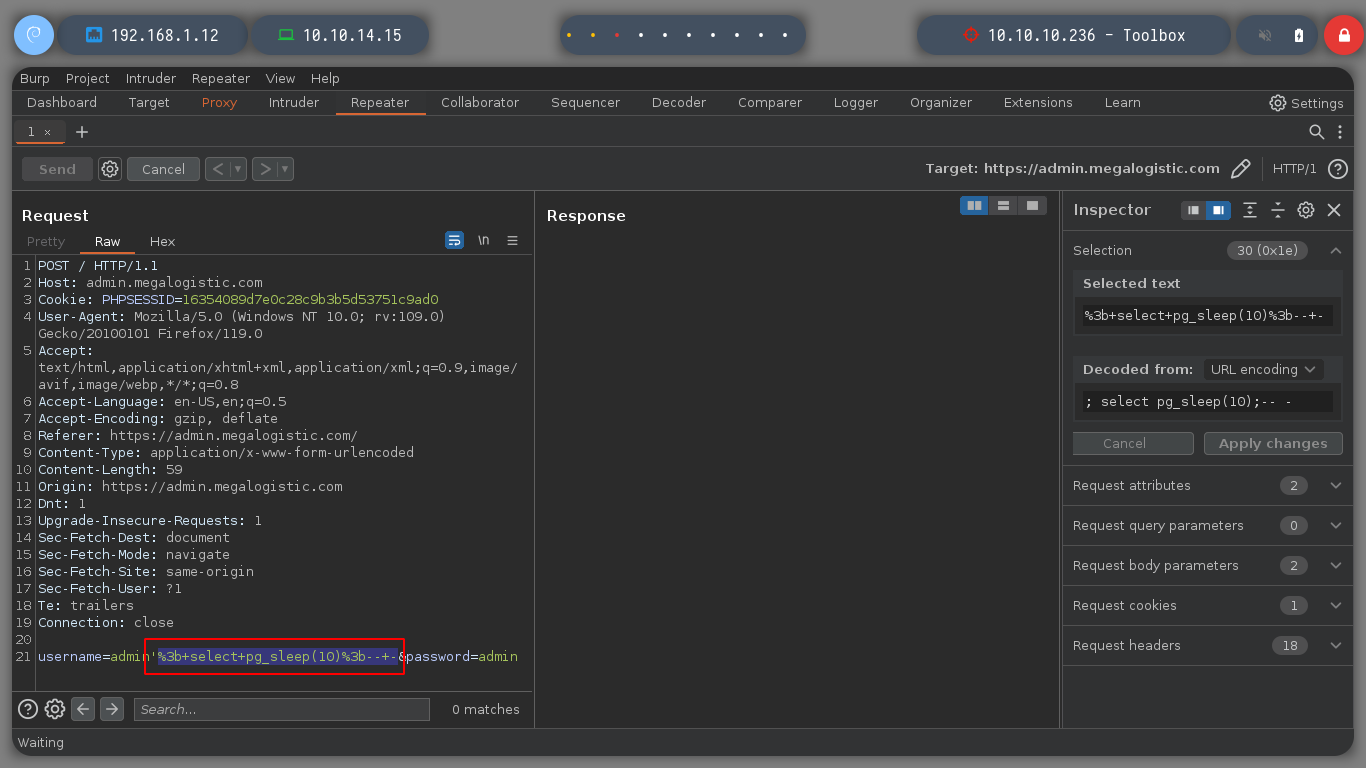The width and height of the screenshot is (1366, 768).
Task: Toggle word wrap in the request editor
Action: tap(455, 241)
